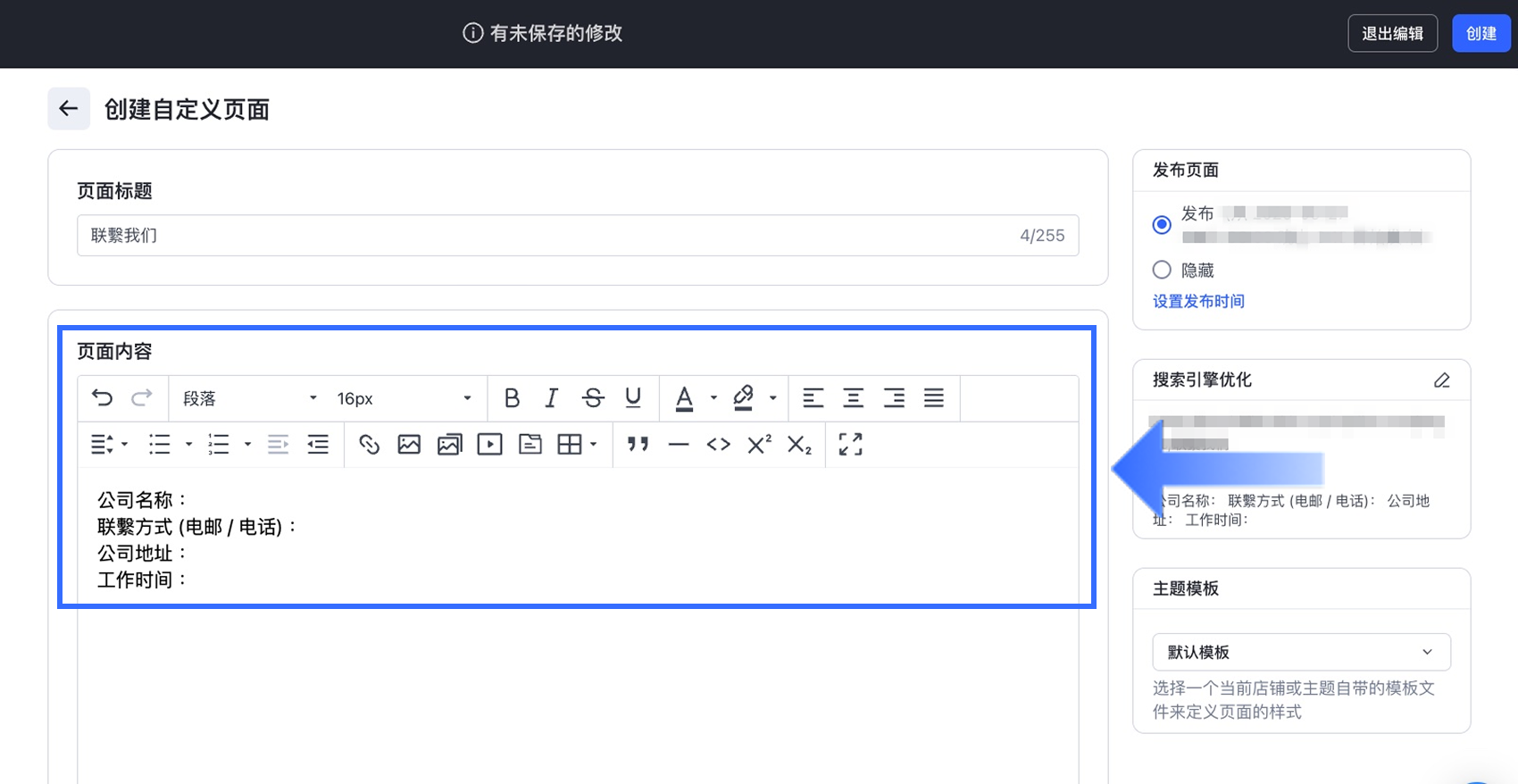Viewport: 1518px width, 784px height.
Task: Align text to the right
Action: (x=894, y=398)
